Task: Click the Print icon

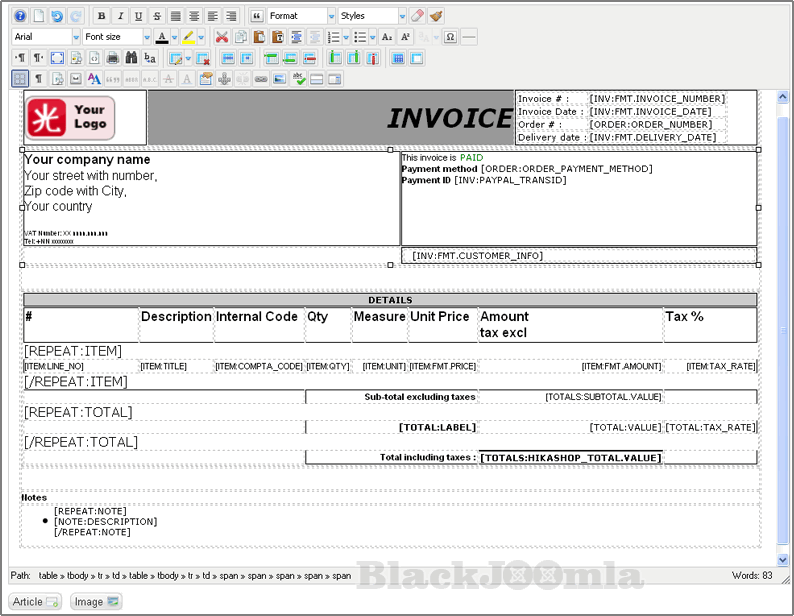Action: click(113, 58)
